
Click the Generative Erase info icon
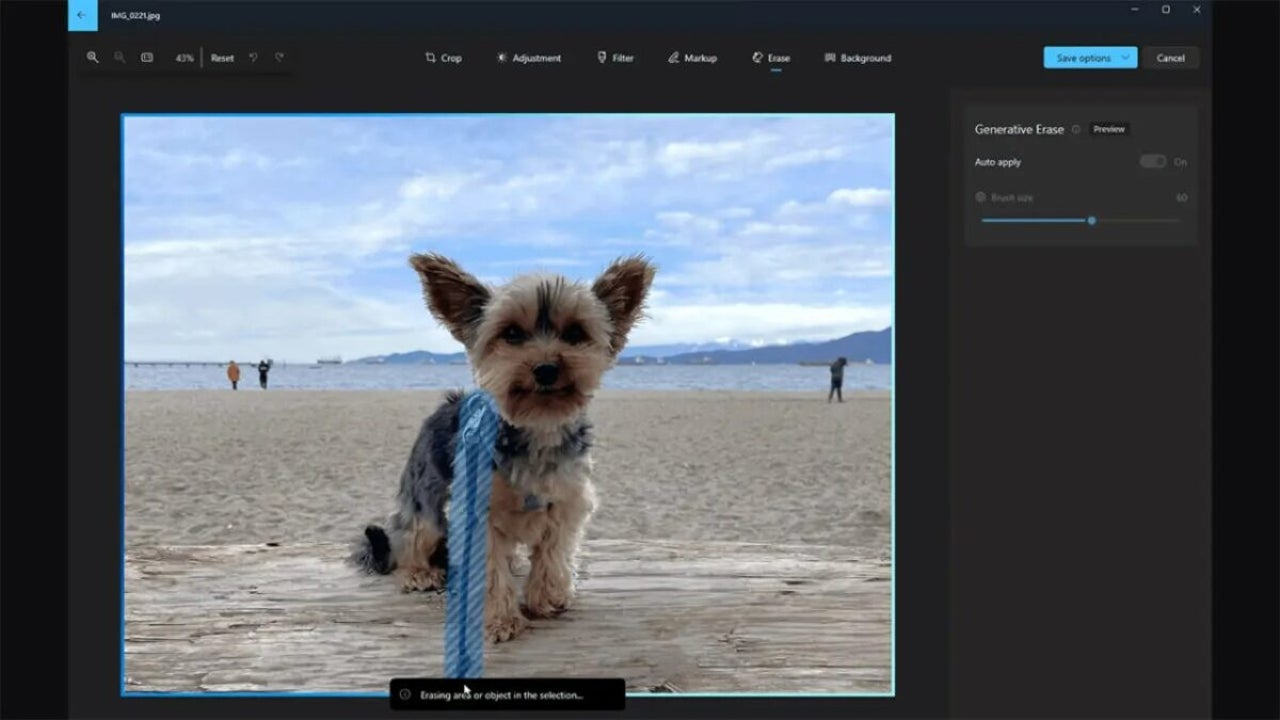coord(1075,129)
